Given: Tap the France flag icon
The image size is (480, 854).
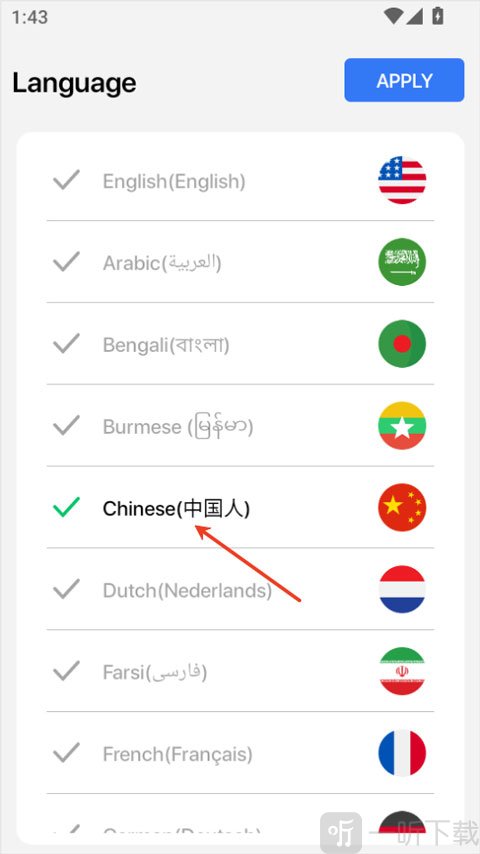Looking at the screenshot, I should pos(402,753).
